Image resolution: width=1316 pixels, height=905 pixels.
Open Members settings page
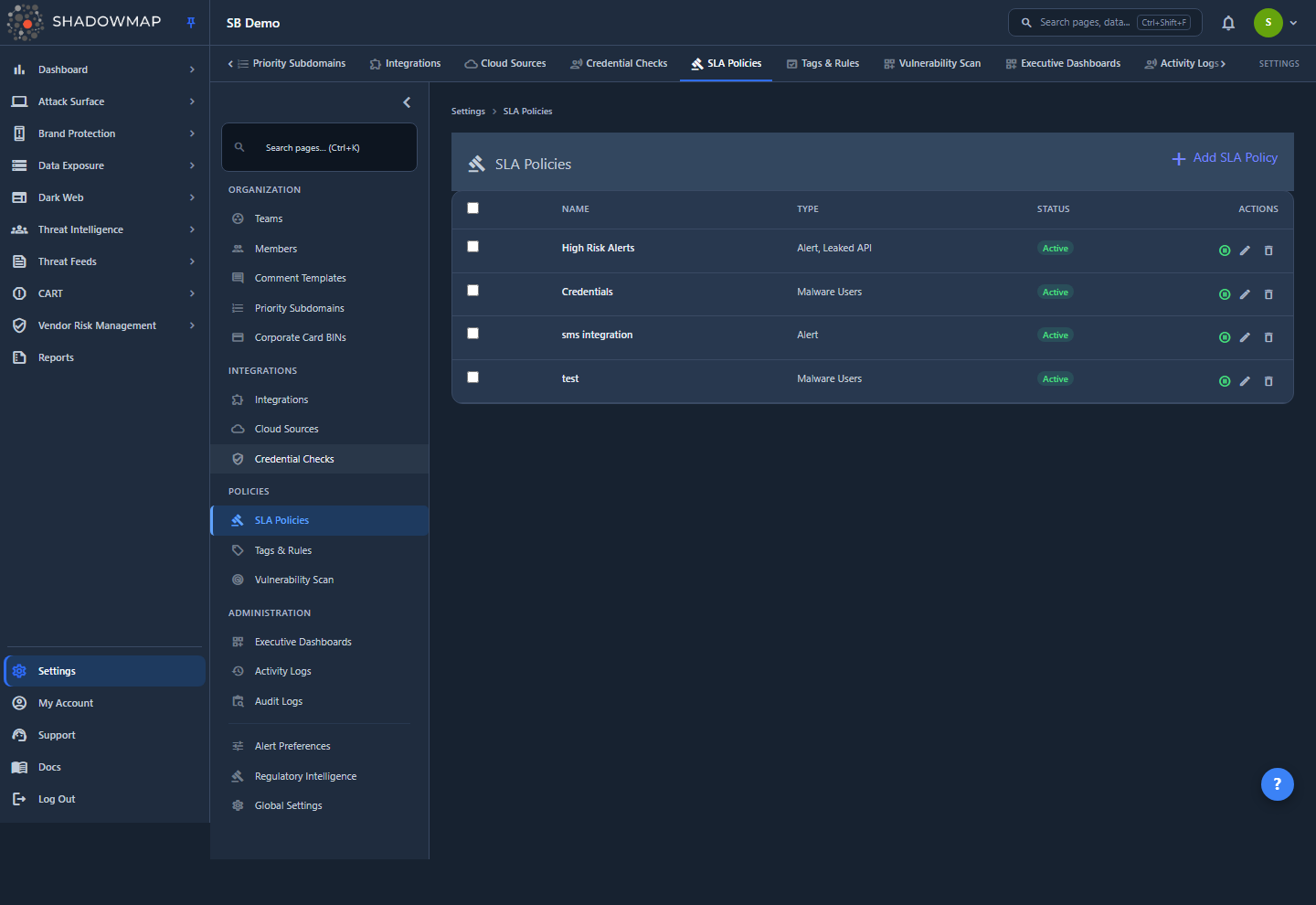point(320,249)
